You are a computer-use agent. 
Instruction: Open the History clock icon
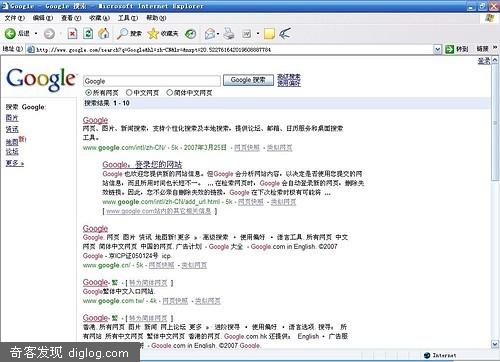[x=191, y=34]
